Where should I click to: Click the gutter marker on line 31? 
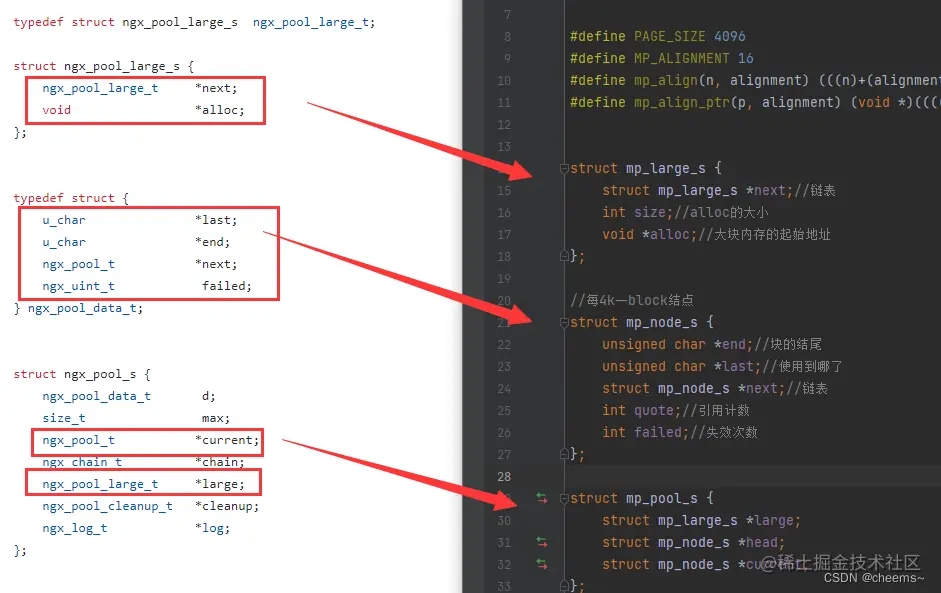coord(542,542)
